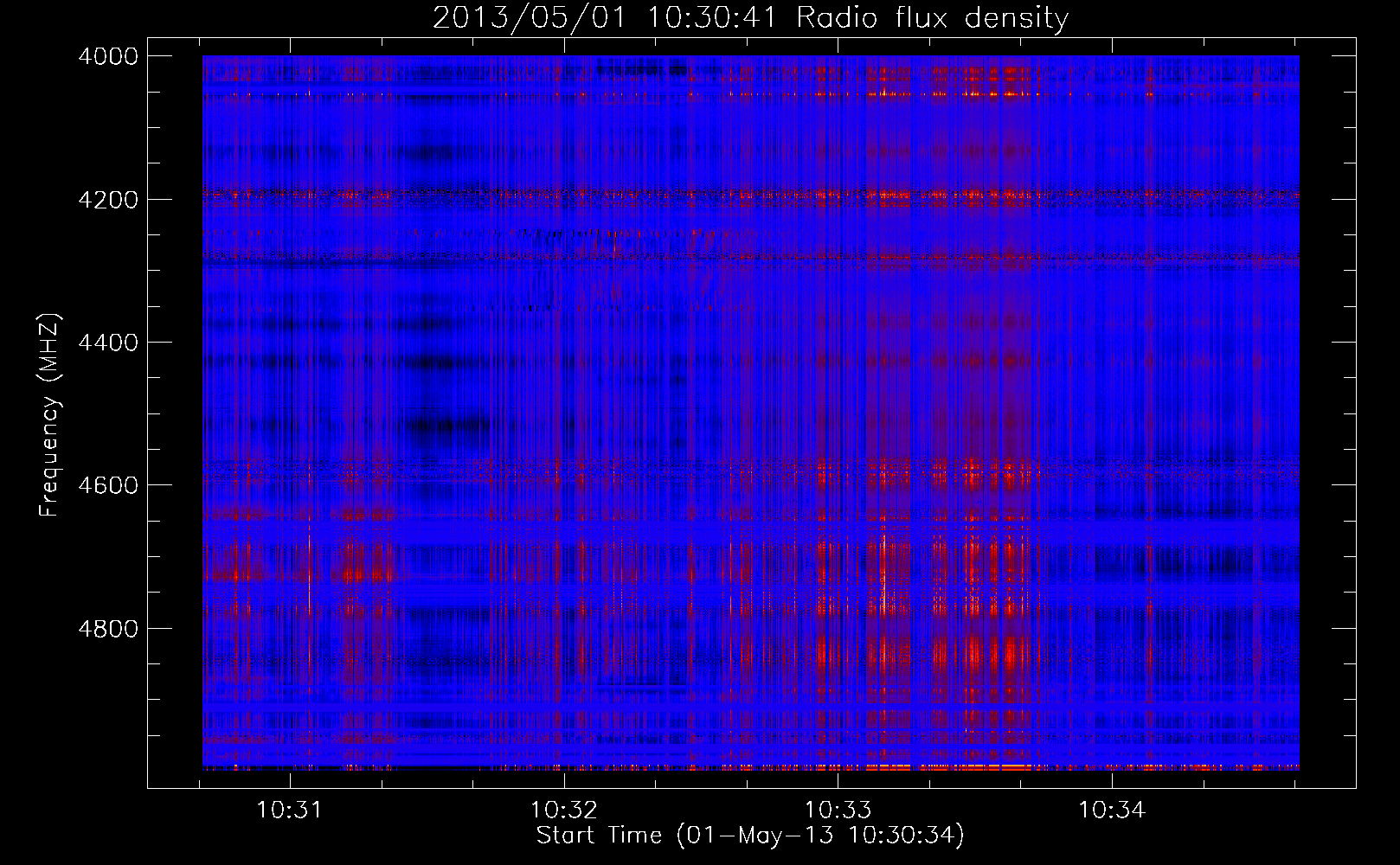1400x865 pixels.
Task: Select the '4800' frequency axis label
Action: 108,629
